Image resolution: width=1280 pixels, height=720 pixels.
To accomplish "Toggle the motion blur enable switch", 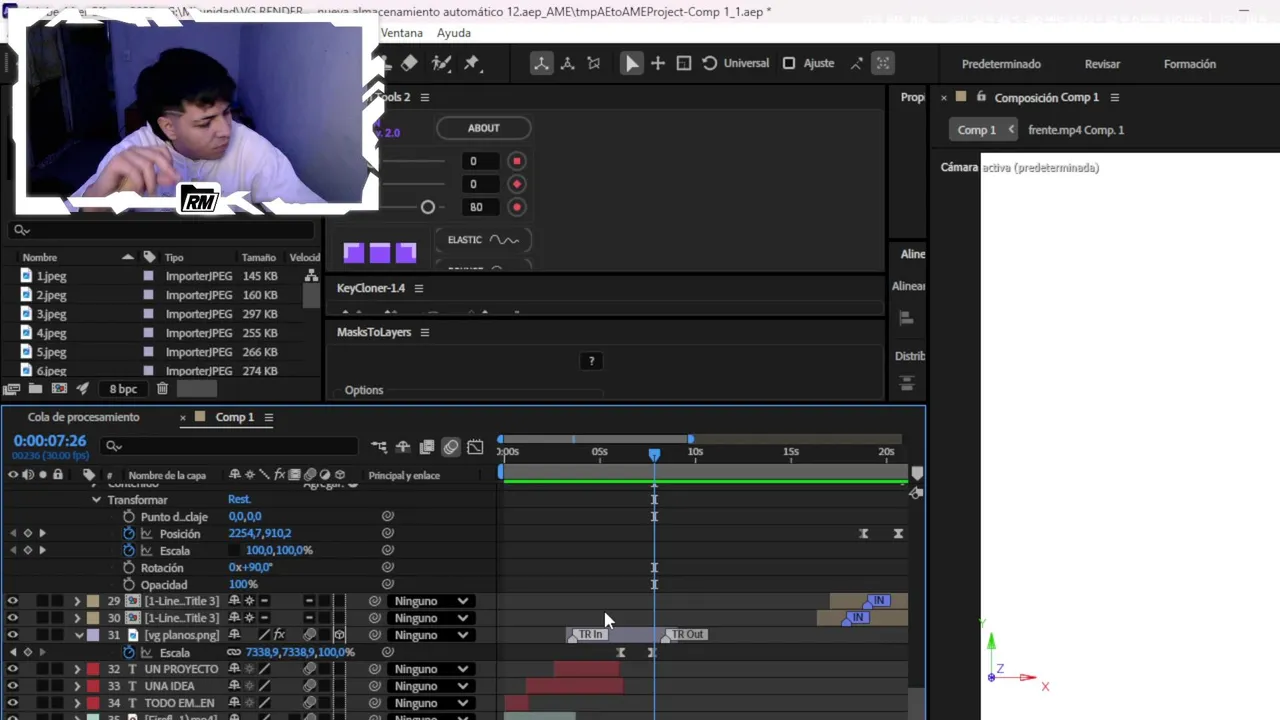I will coord(451,447).
